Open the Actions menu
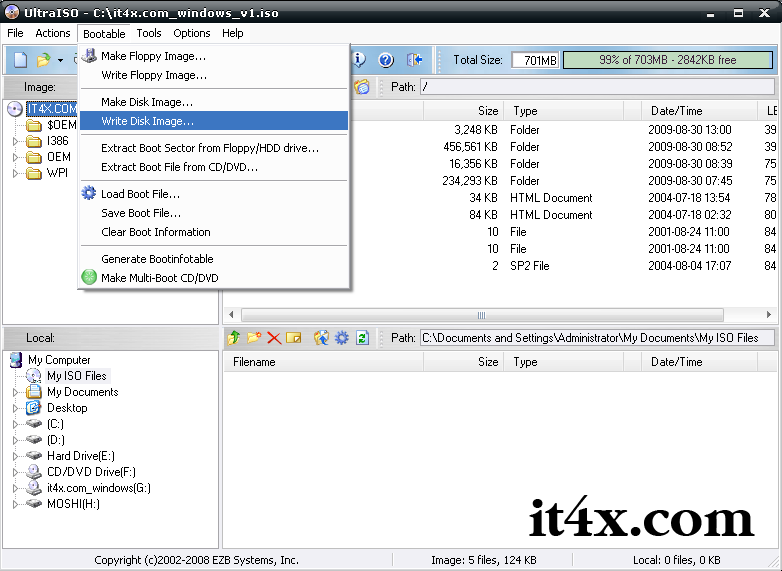The image size is (782, 571). pyautogui.click(x=52, y=33)
